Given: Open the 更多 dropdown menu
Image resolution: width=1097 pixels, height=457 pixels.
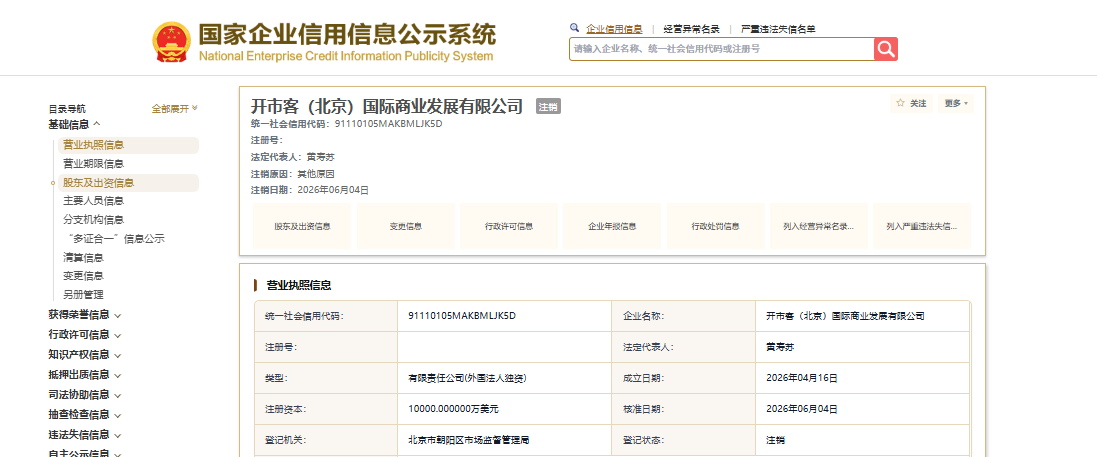Looking at the screenshot, I should (x=956, y=104).
